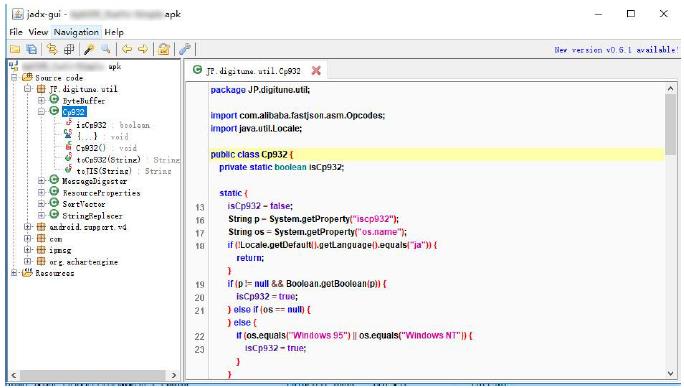Click the ipmsg package icon

(41, 250)
